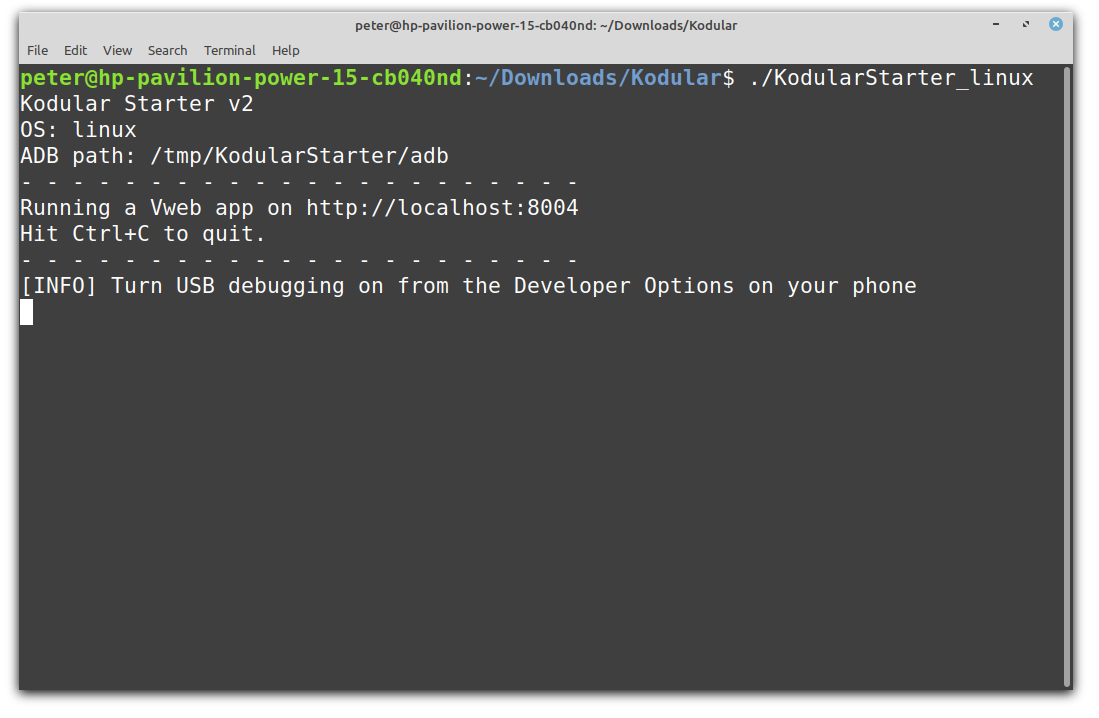Open the View menu
The width and height of the screenshot is (1099, 718).
pyautogui.click(x=117, y=50)
